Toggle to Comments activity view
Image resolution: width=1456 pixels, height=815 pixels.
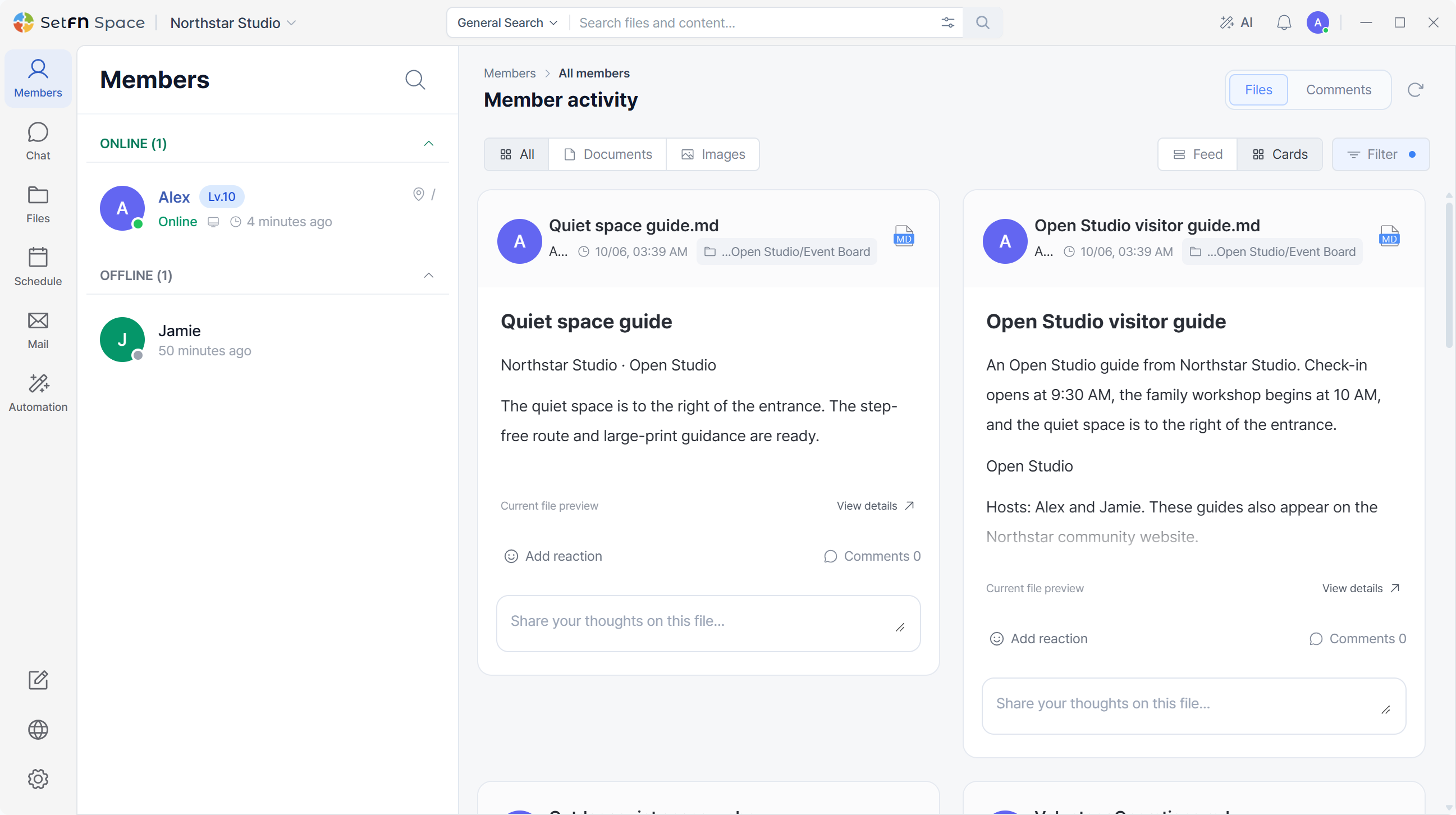click(1339, 90)
